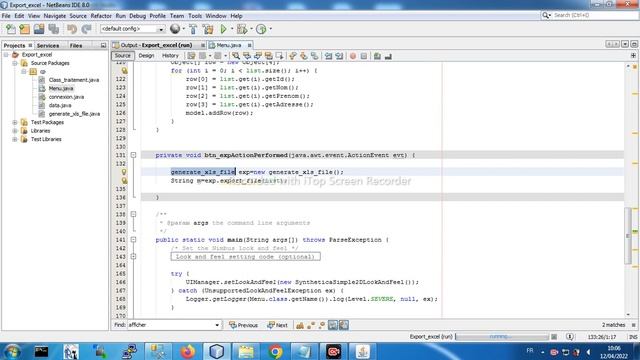
Task: Expand folded code block at line 143
Action: pyautogui.click(x=133, y=257)
